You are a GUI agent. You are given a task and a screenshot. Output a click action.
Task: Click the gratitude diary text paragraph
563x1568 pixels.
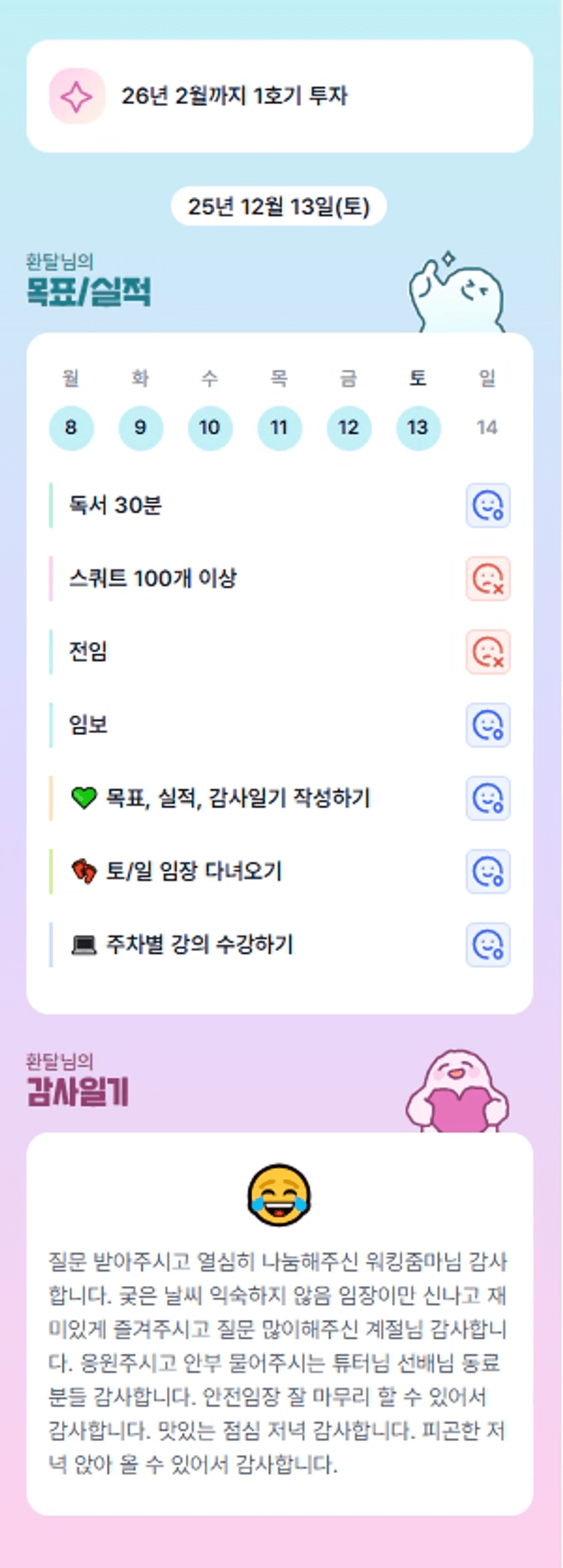[278, 1362]
